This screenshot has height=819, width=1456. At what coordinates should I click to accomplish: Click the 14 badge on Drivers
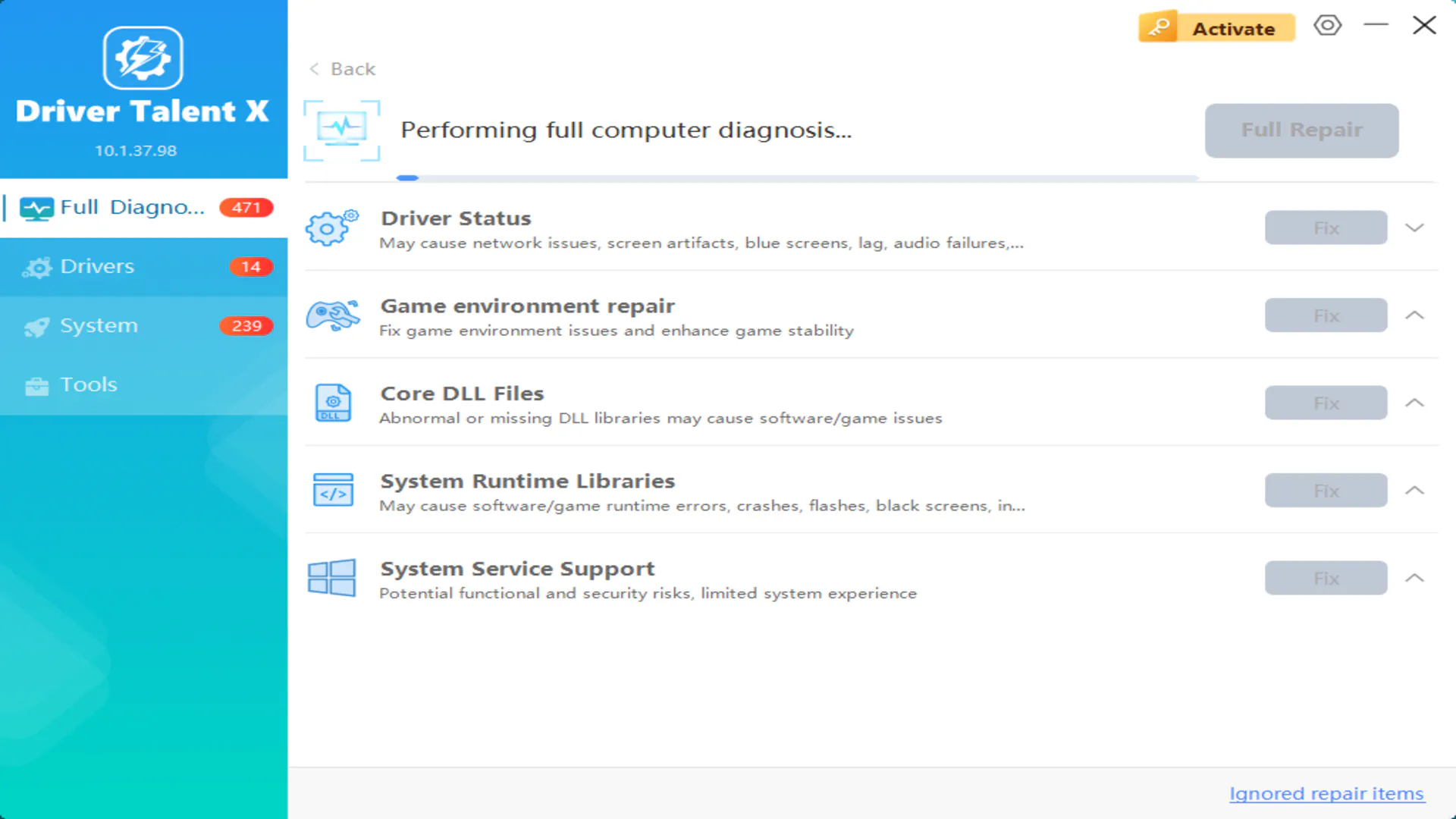(x=251, y=267)
